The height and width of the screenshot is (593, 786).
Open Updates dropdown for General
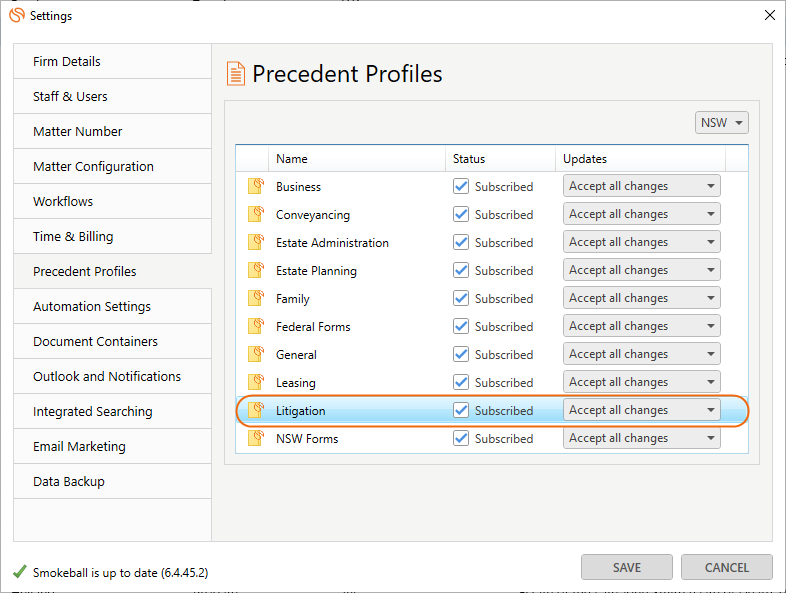pos(642,354)
